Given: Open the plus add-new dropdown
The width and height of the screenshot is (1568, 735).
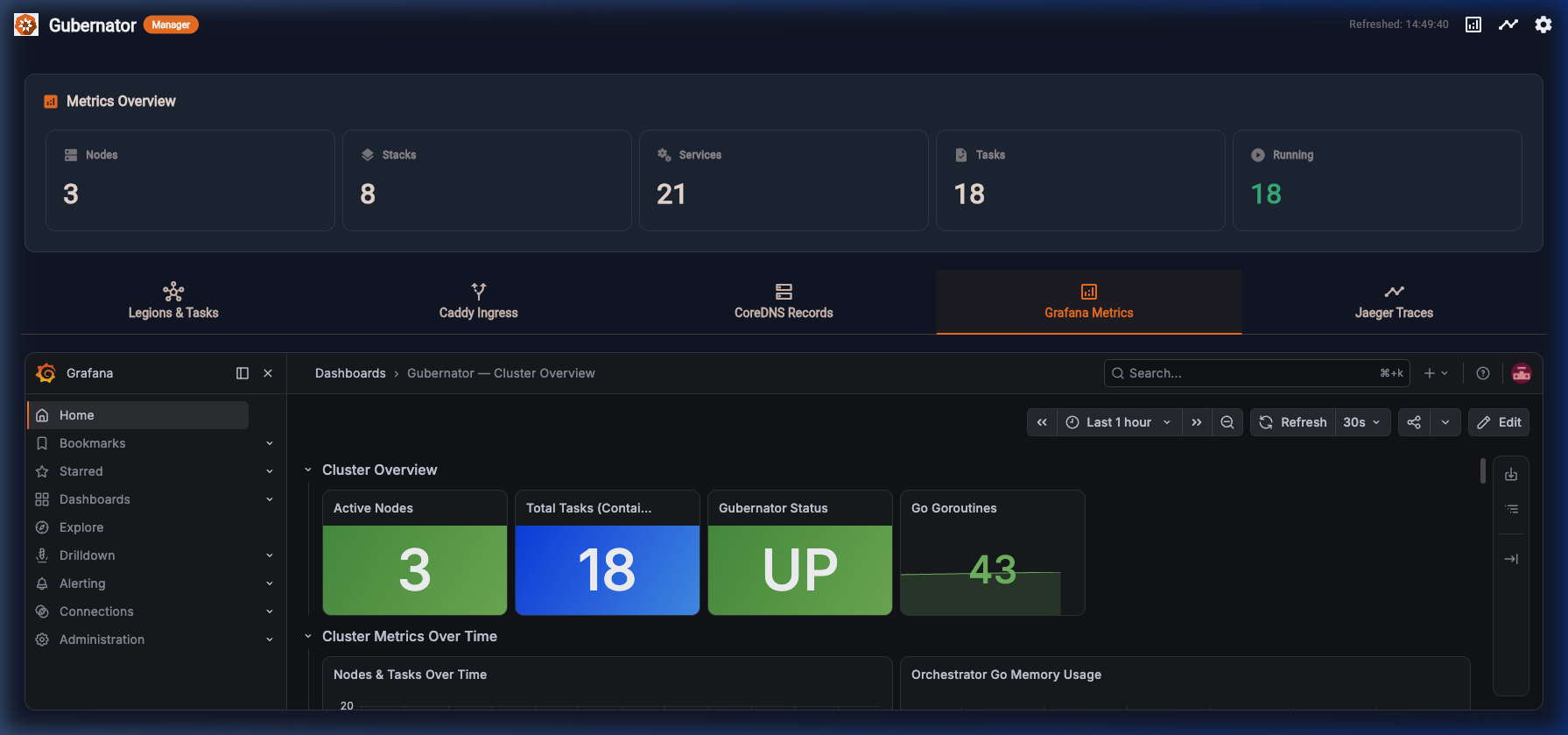Looking at the screenshot, I should point(1436,373).
